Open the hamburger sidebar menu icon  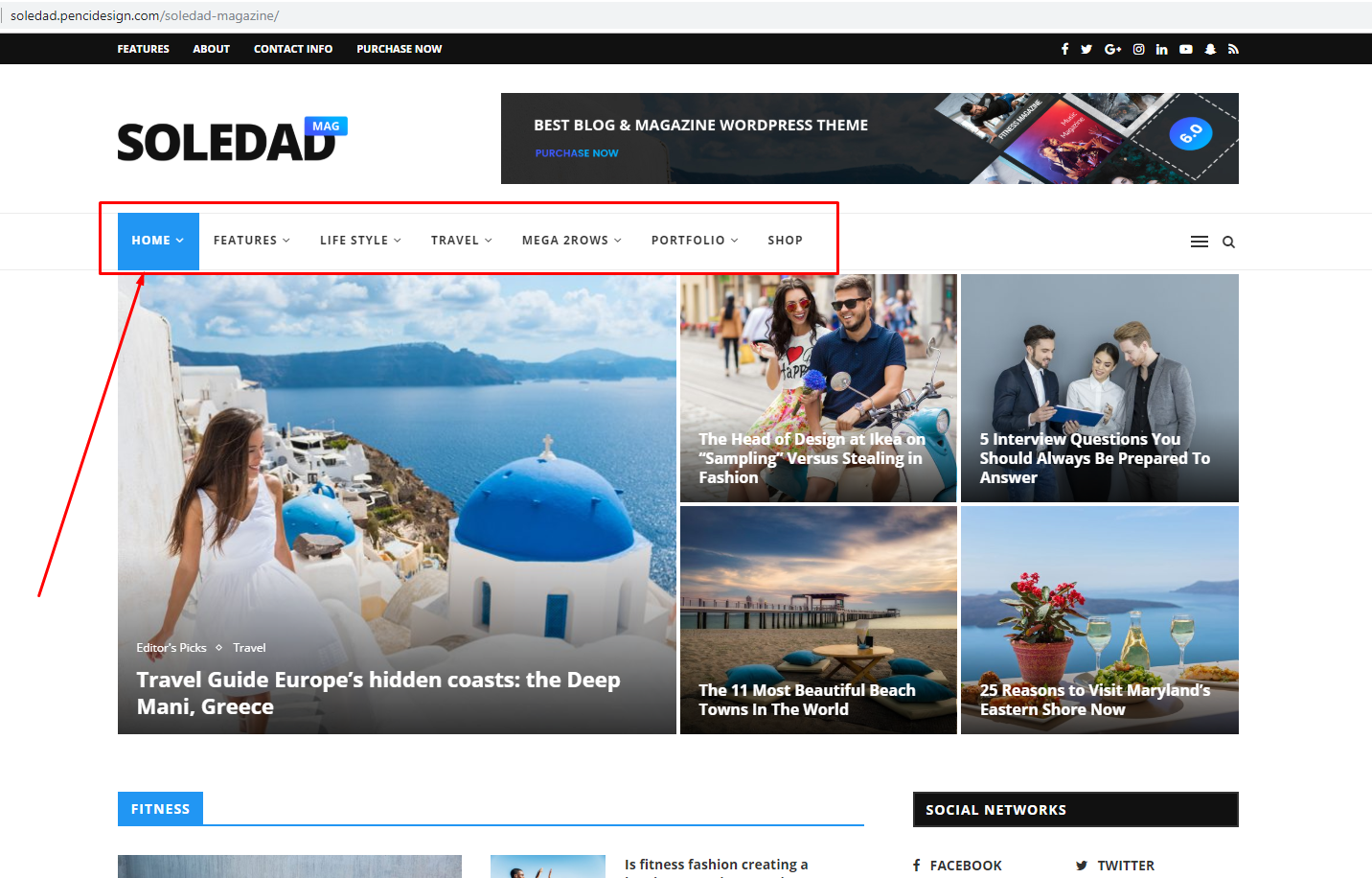coord(1199,242)
